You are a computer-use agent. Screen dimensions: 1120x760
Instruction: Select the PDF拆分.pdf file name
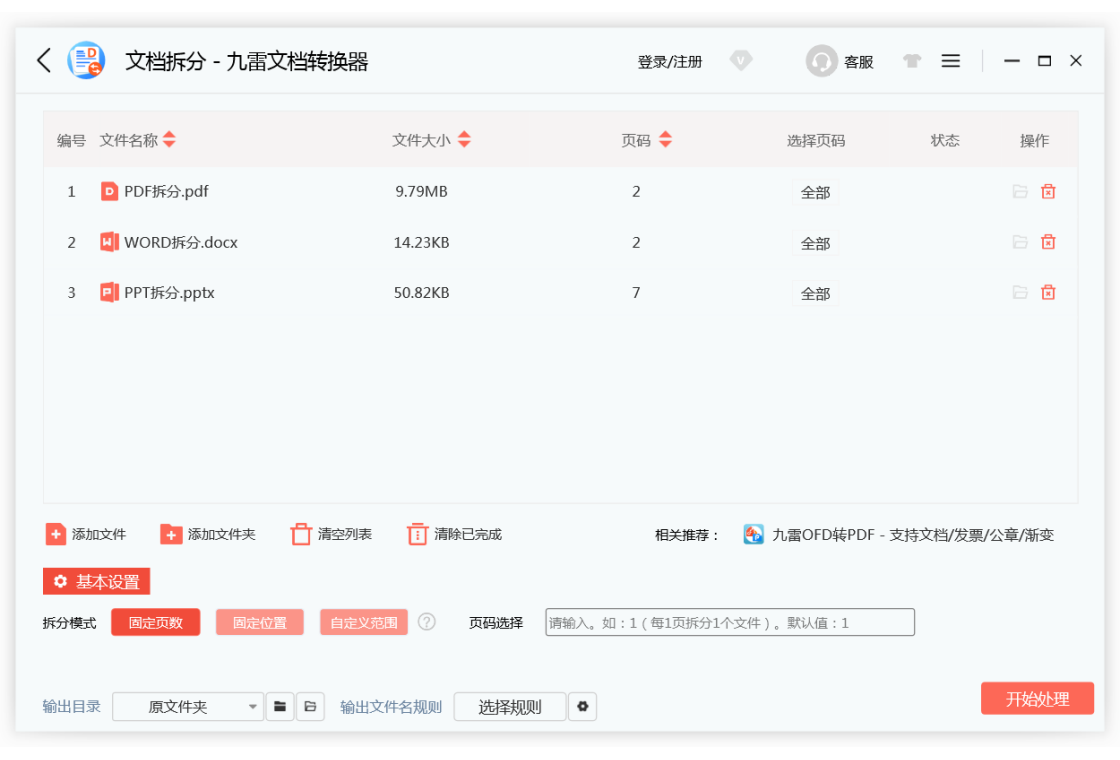pyautogui.click(x=166, y=191)
